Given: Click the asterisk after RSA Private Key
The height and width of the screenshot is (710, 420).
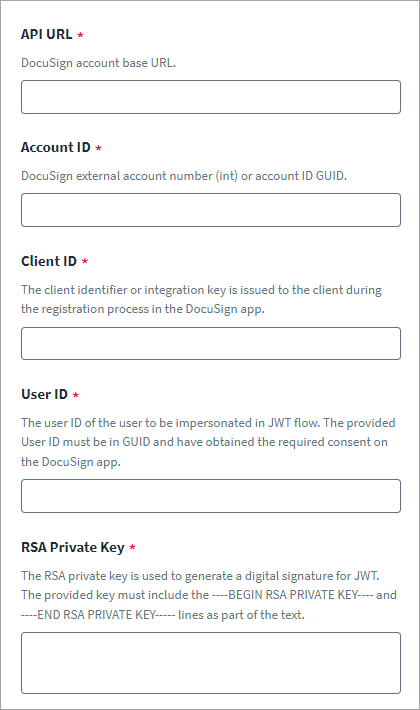Looking at the screenshot, I should coord(133,547).
